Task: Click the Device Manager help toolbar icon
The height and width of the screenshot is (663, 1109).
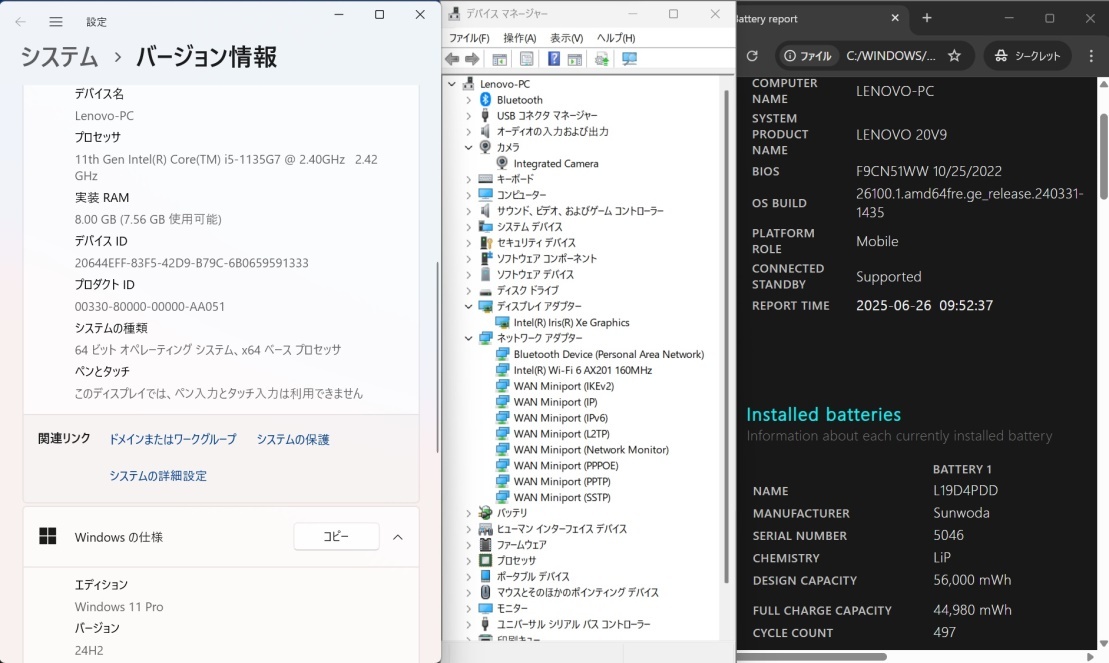Action: point(553,59)
